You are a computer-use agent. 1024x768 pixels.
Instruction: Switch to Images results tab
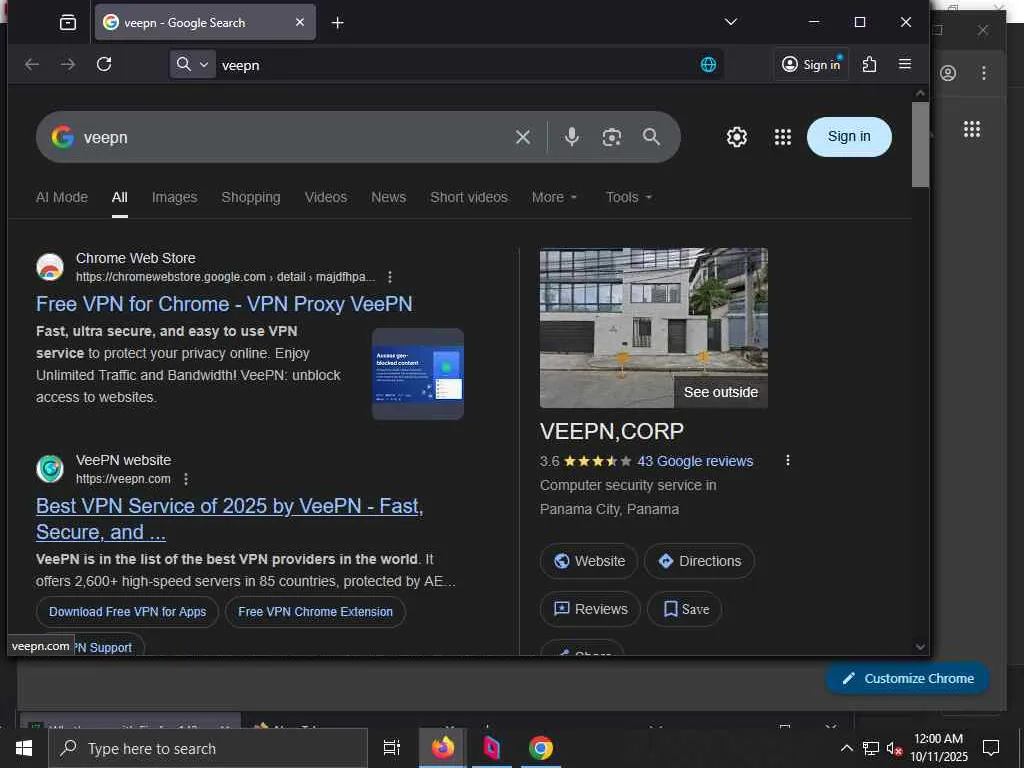[174, 197]
